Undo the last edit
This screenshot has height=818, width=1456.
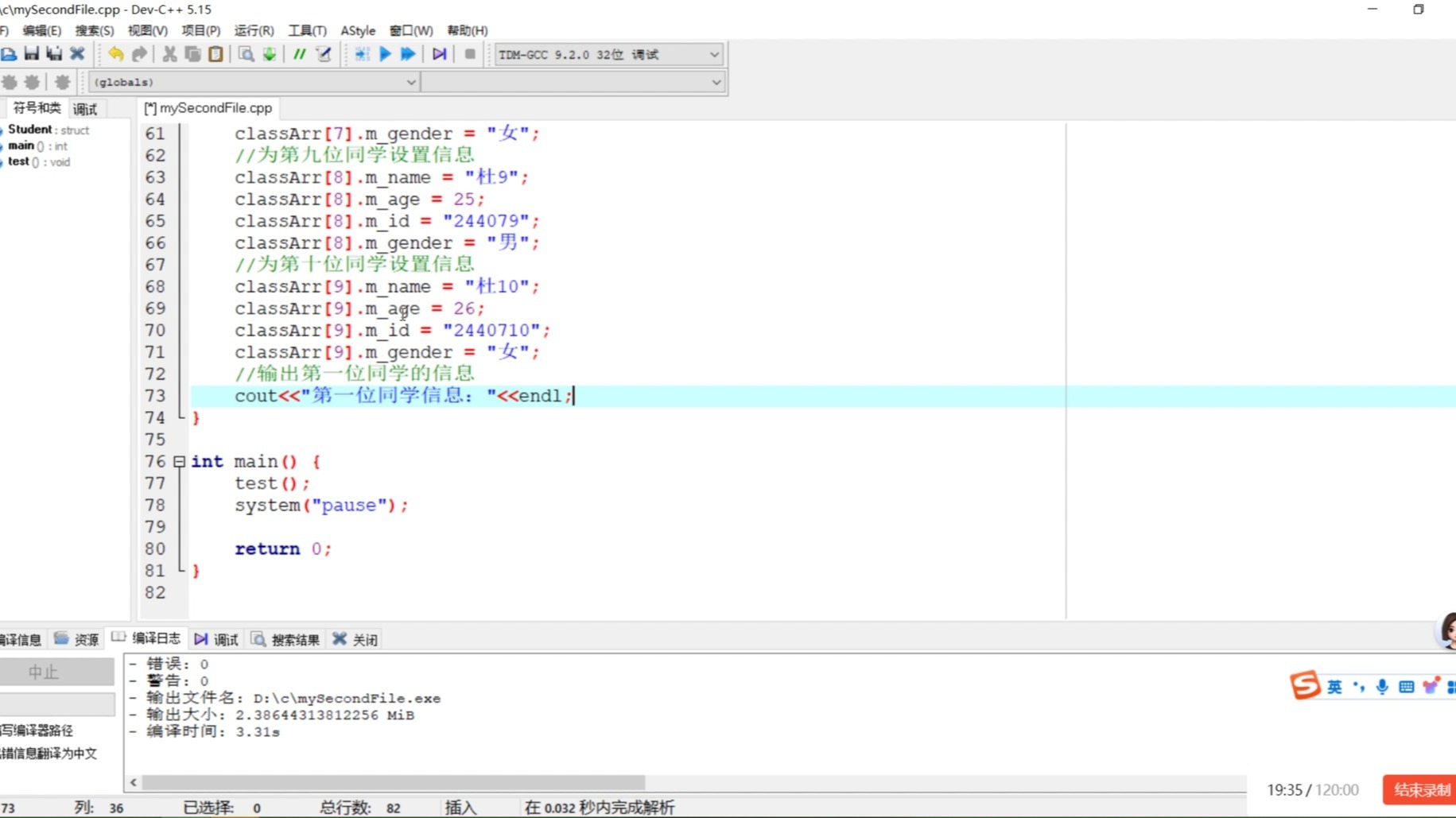pos(116,54)
